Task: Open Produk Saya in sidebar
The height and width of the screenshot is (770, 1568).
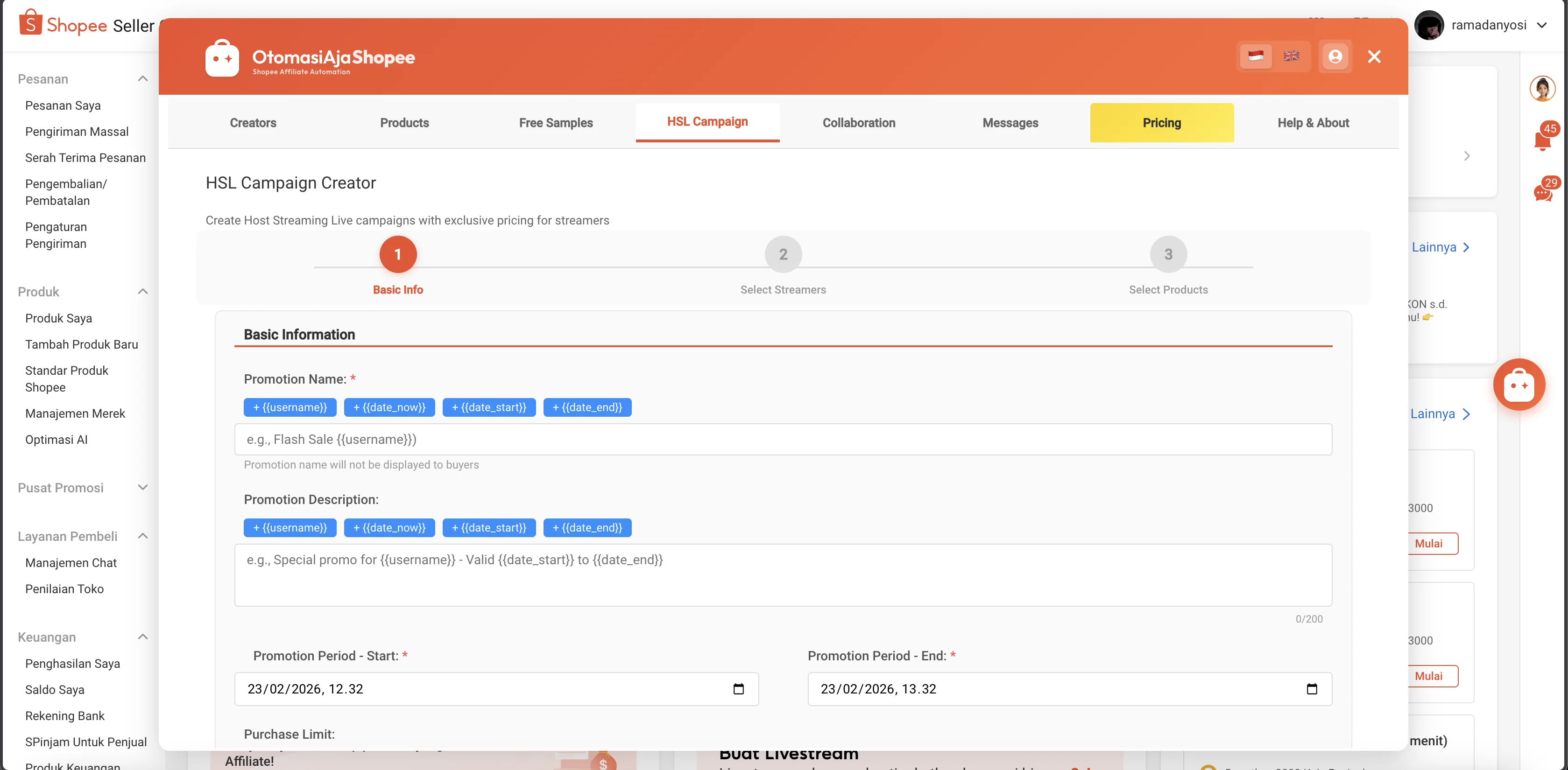Action: (x=58, y=318)
